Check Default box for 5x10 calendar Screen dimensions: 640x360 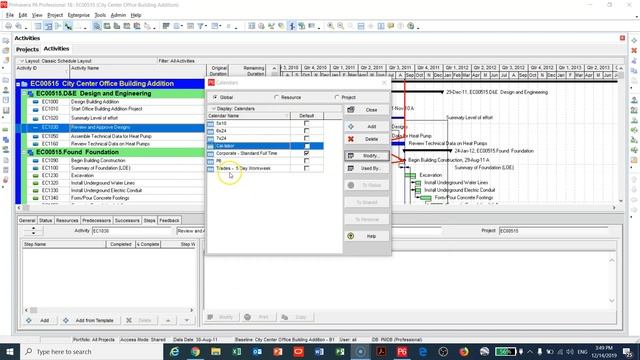pyautogui.click(x=307, y=123)
